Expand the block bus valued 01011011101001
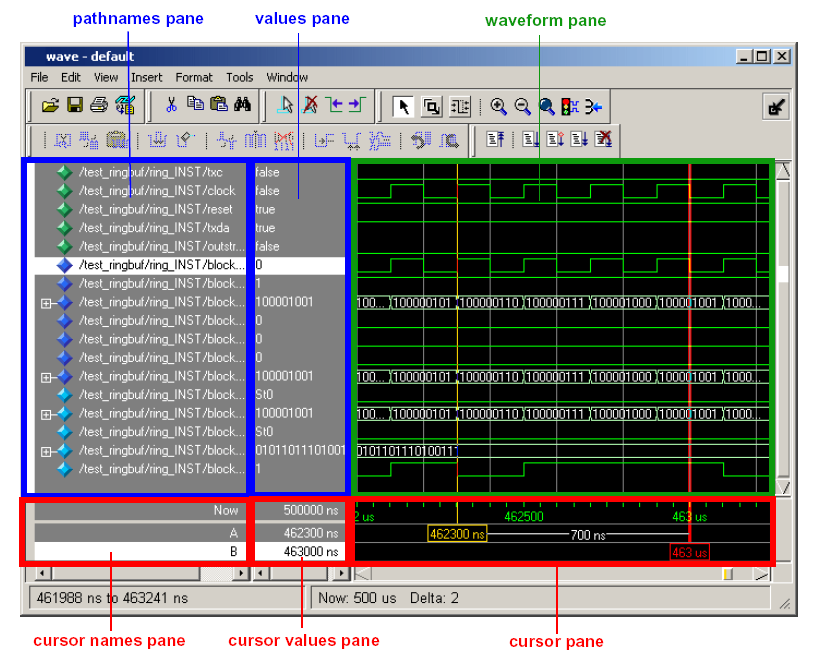 (x=46, y=451)
